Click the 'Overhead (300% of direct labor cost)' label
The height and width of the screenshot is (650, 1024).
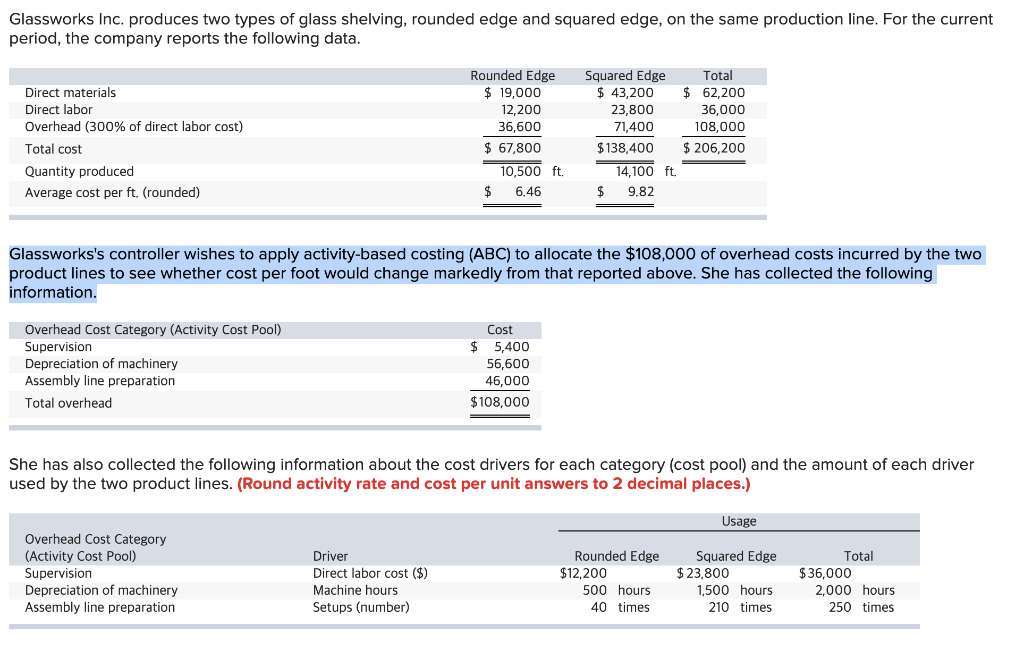pos(134,127)
